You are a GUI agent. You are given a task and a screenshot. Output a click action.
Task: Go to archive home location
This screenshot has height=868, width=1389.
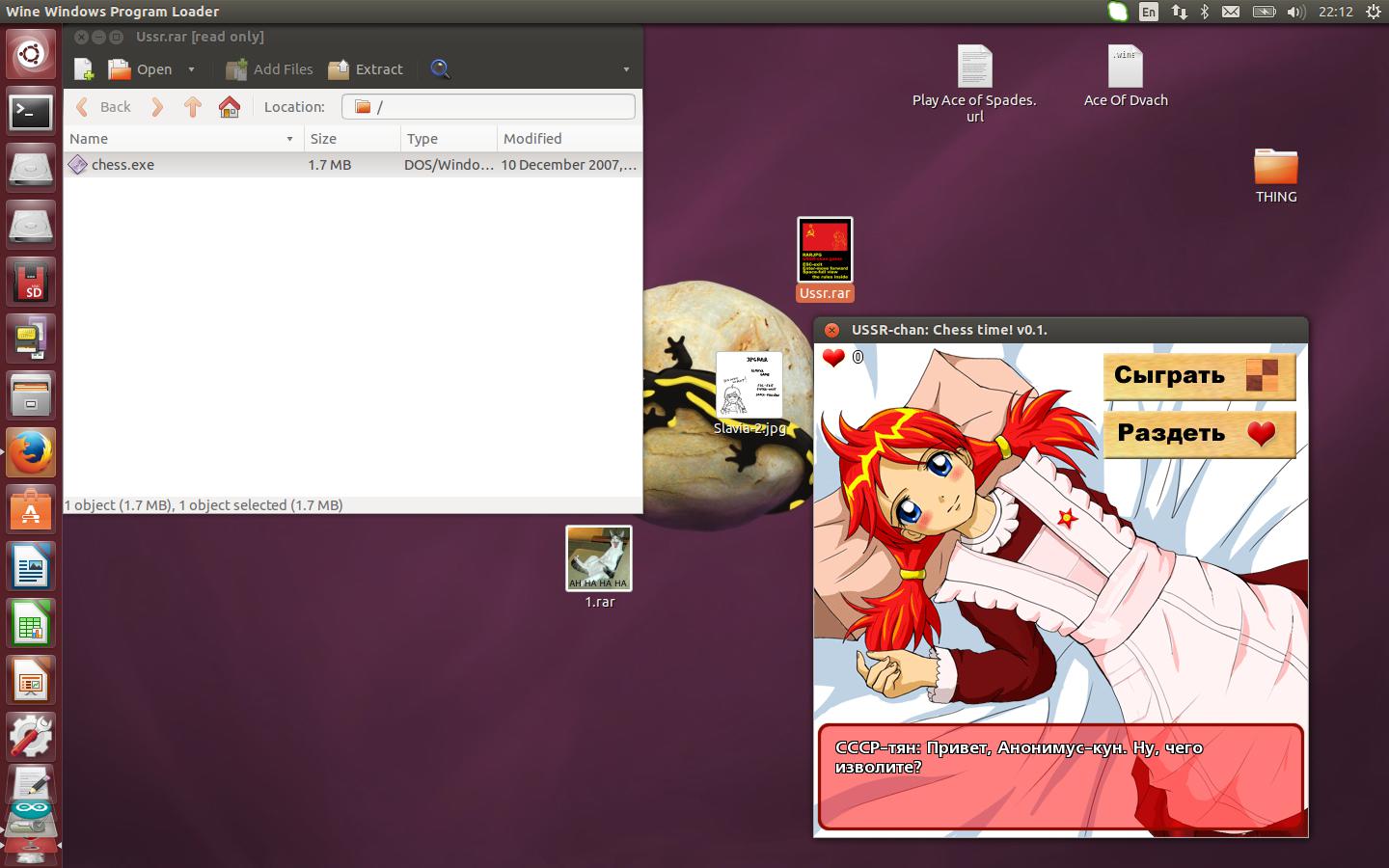(230, 107)
